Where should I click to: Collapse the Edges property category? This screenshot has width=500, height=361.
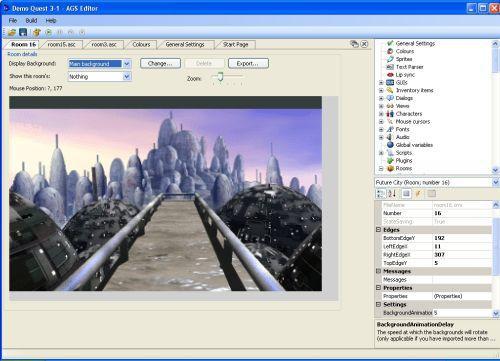point(378,230)
